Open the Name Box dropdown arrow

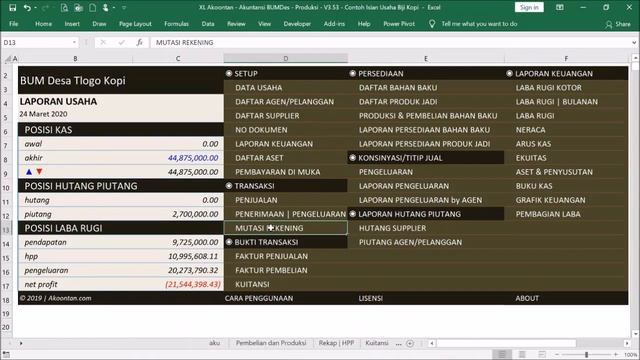74,42
